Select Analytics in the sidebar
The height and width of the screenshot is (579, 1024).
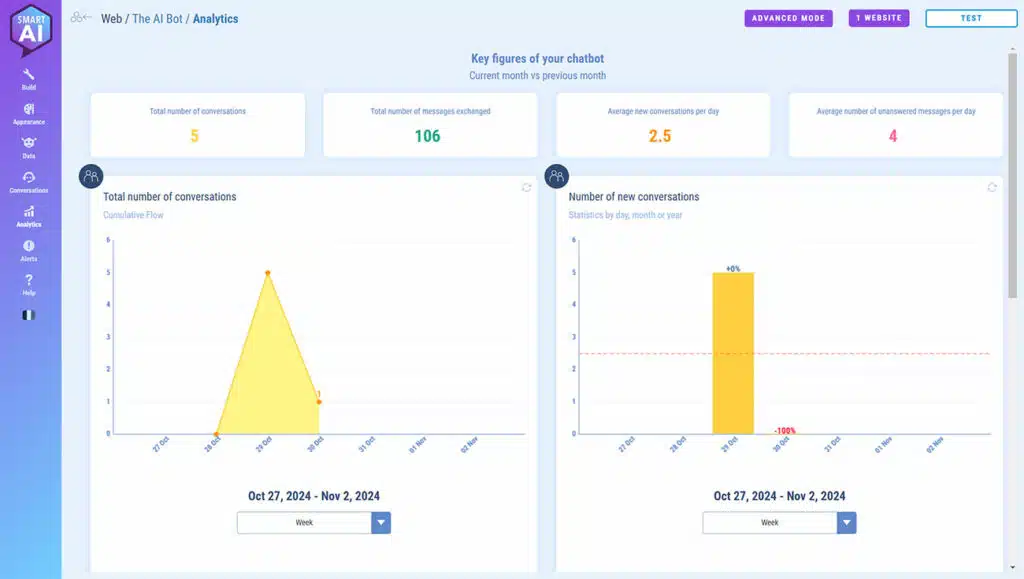coord(29,216)
